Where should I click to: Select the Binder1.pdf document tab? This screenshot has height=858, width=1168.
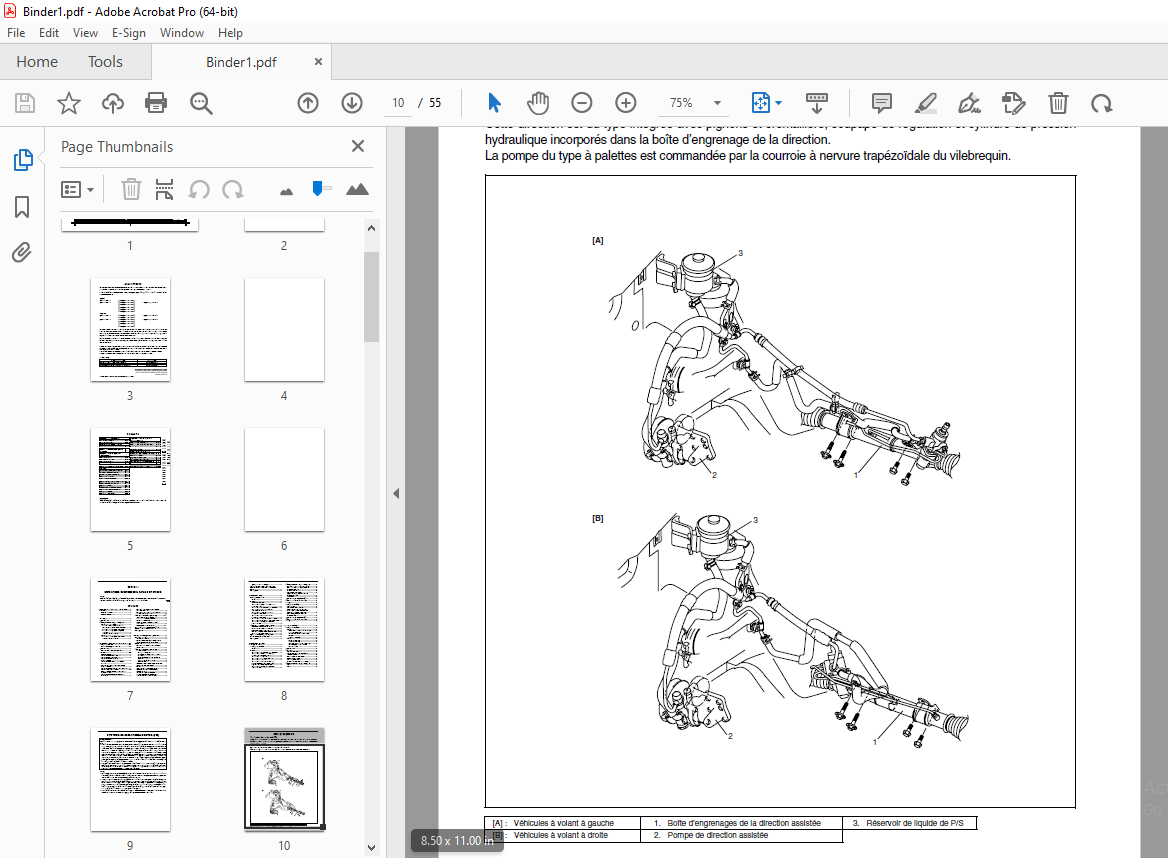coord(241,62)
